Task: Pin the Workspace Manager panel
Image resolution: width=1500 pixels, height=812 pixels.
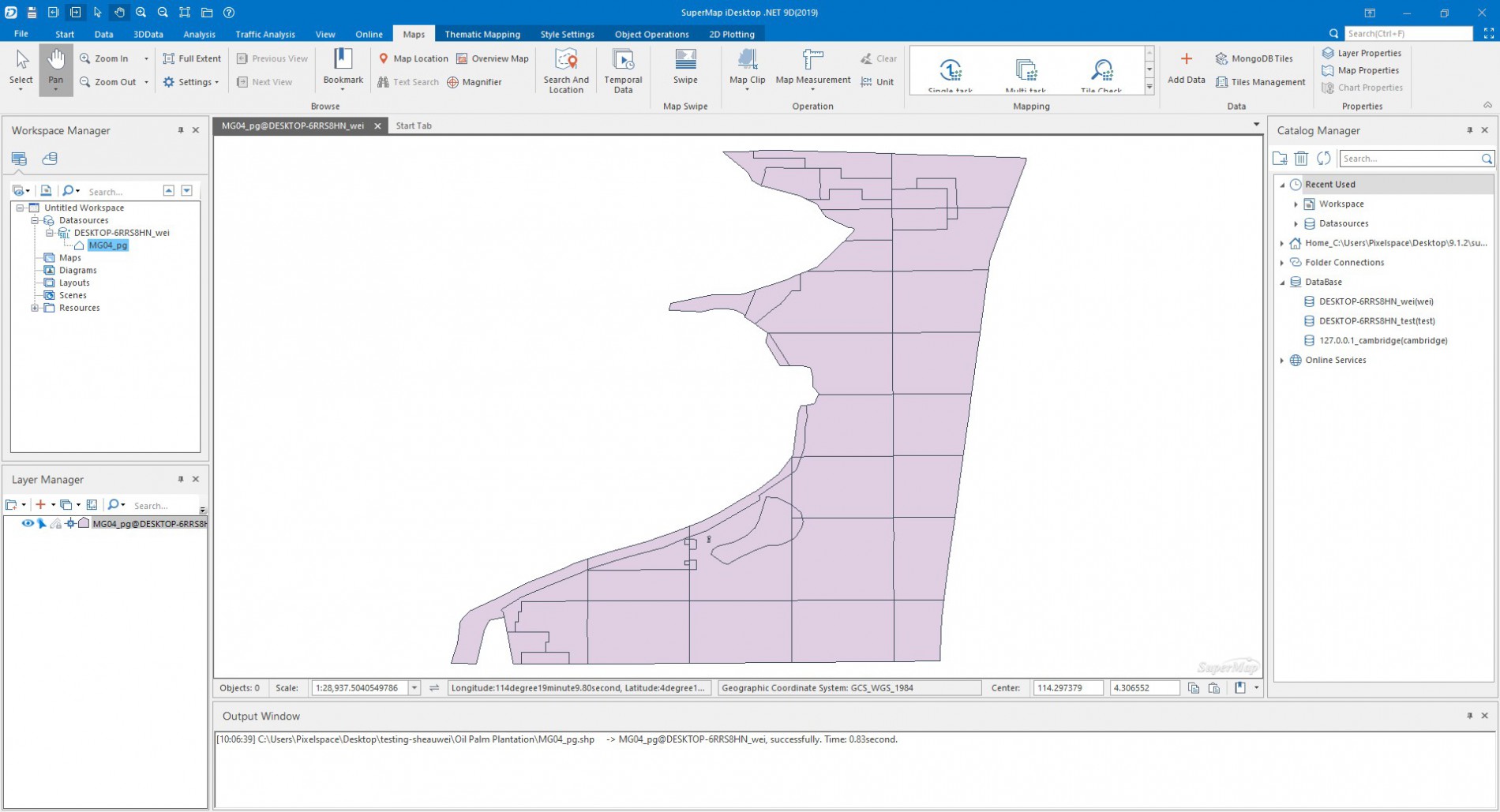Action: 181,130
